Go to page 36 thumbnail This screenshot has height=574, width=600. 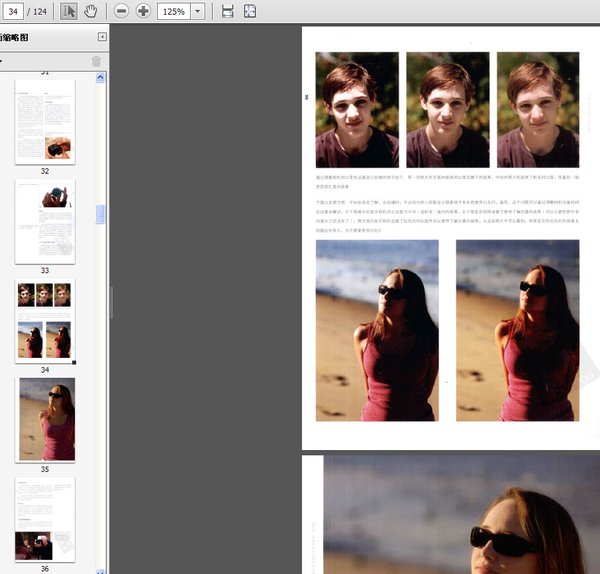coord(45,518)
